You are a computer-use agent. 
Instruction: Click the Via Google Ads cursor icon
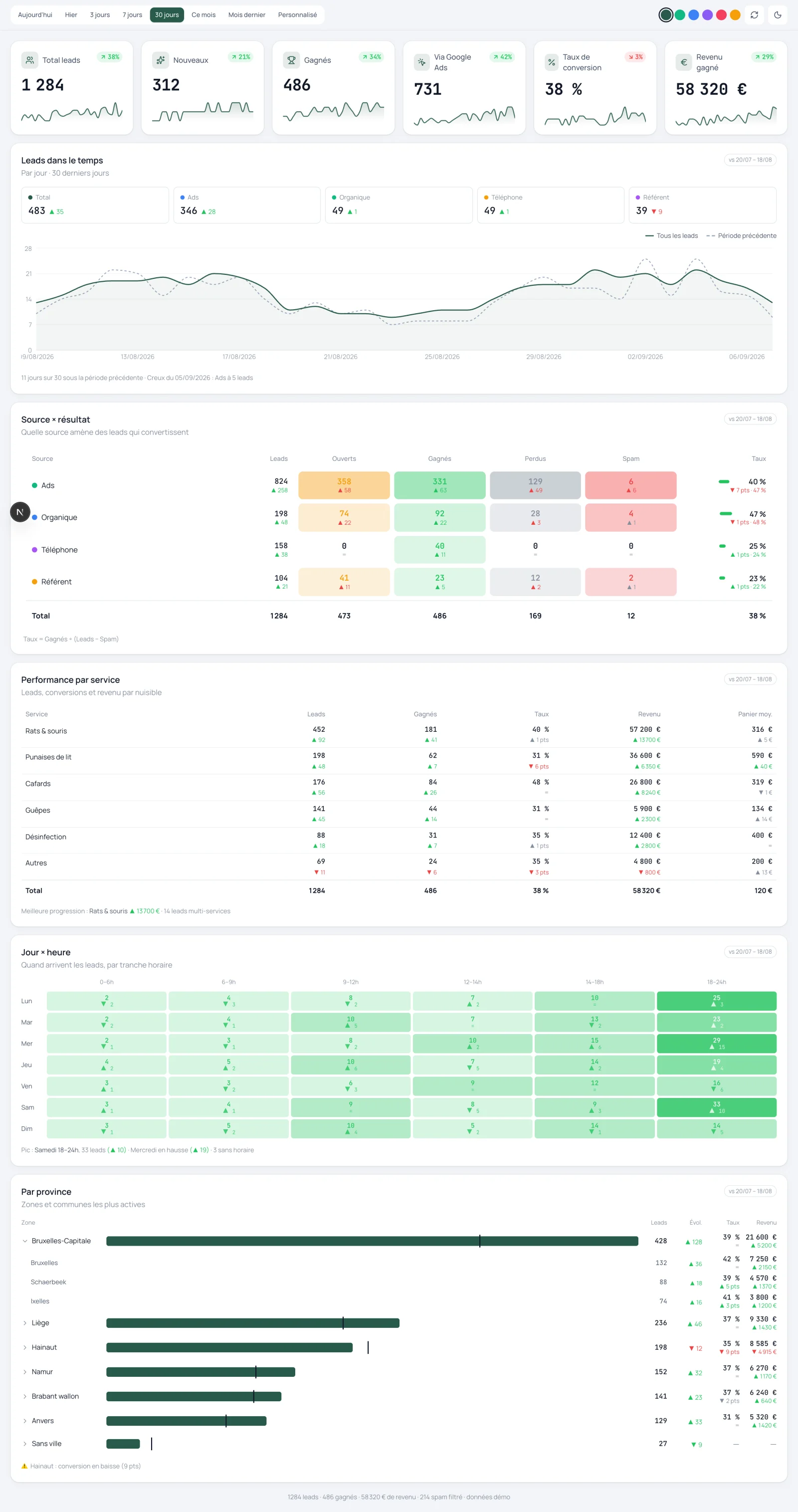tap(422, 62)
